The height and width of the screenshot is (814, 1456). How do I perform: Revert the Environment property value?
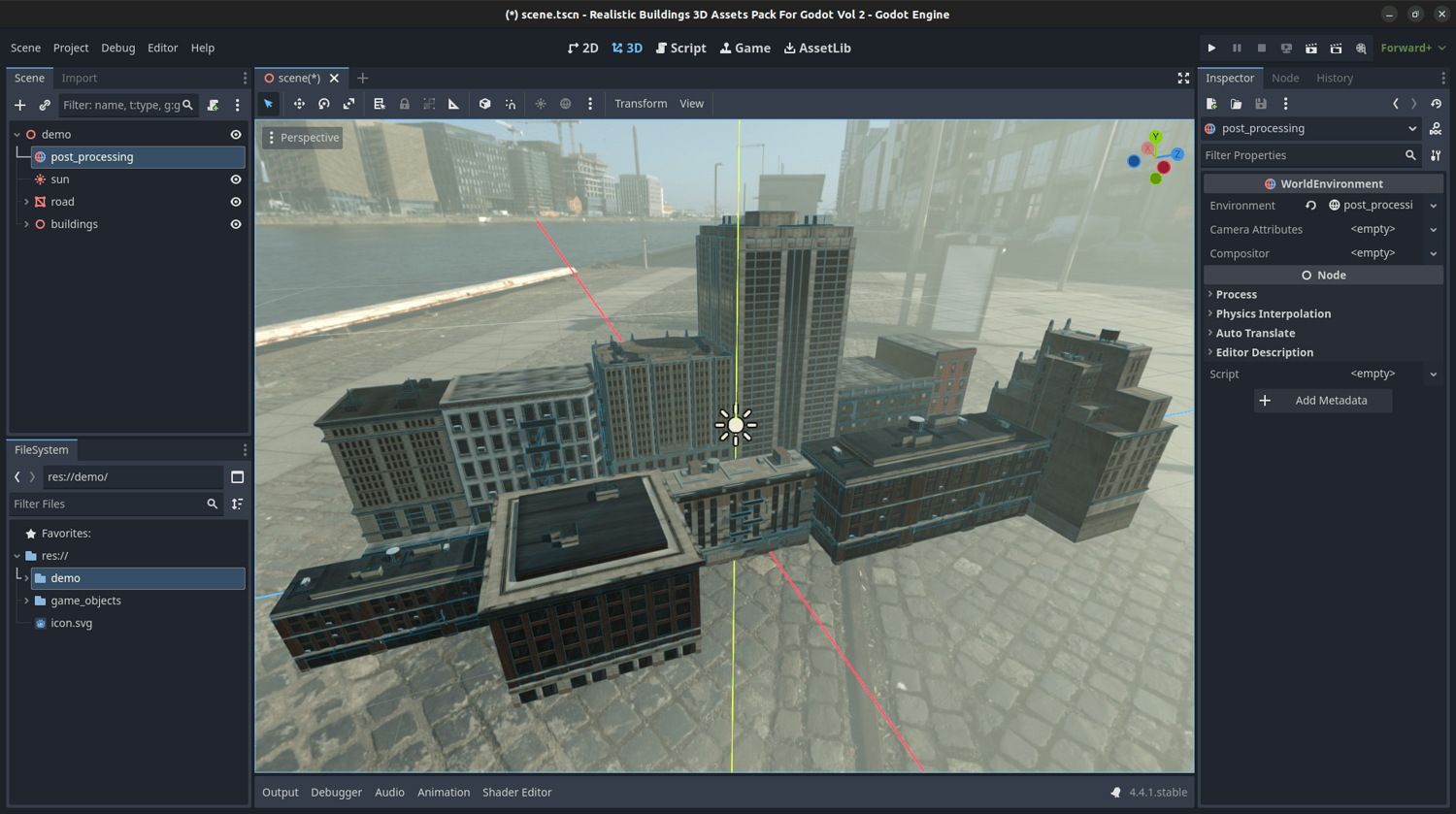pos(1310,206)
